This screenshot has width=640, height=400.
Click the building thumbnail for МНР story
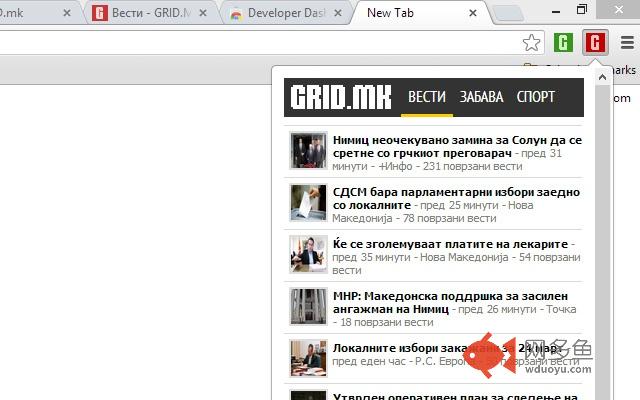point(308,306)
